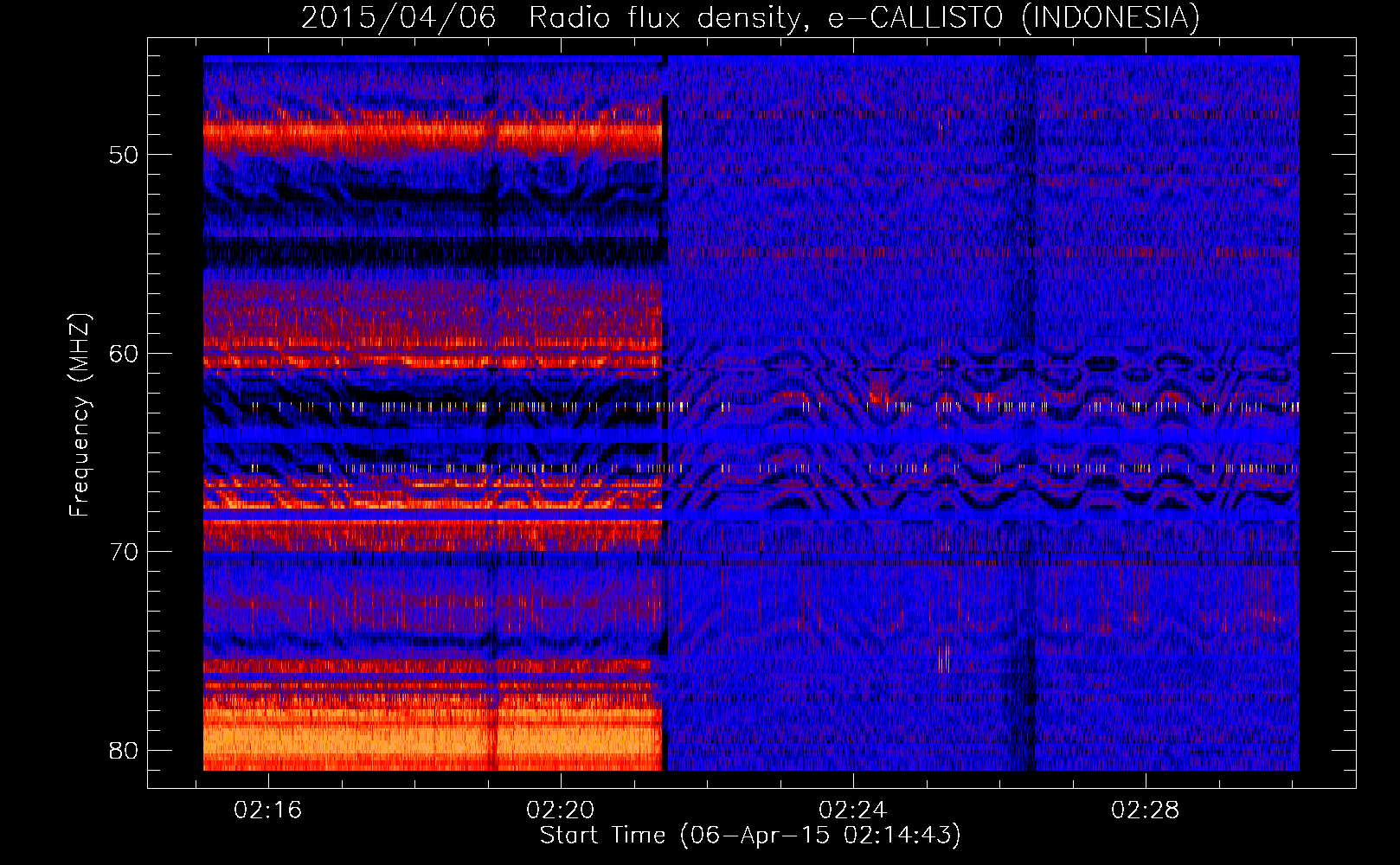Click the 70 frequency tick label

coord(124,552)
